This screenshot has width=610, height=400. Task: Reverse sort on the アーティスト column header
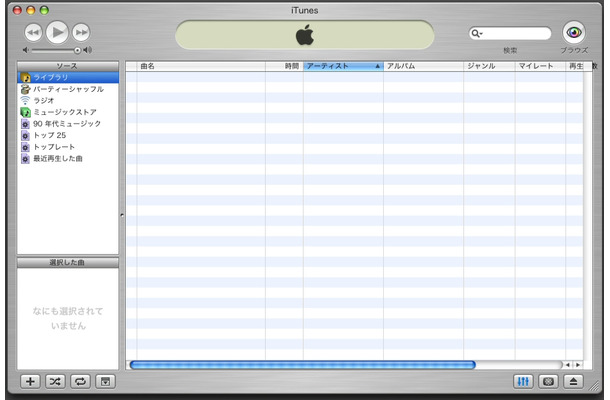(344, 66)
